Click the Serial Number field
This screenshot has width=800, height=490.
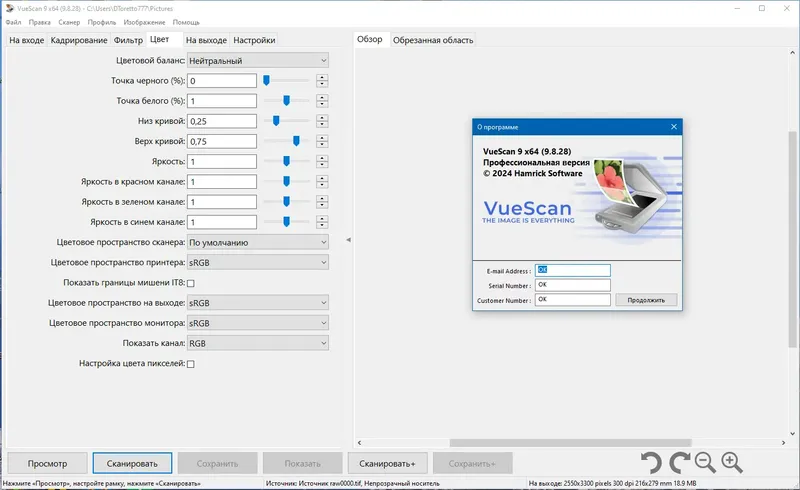tap(572, 285)
